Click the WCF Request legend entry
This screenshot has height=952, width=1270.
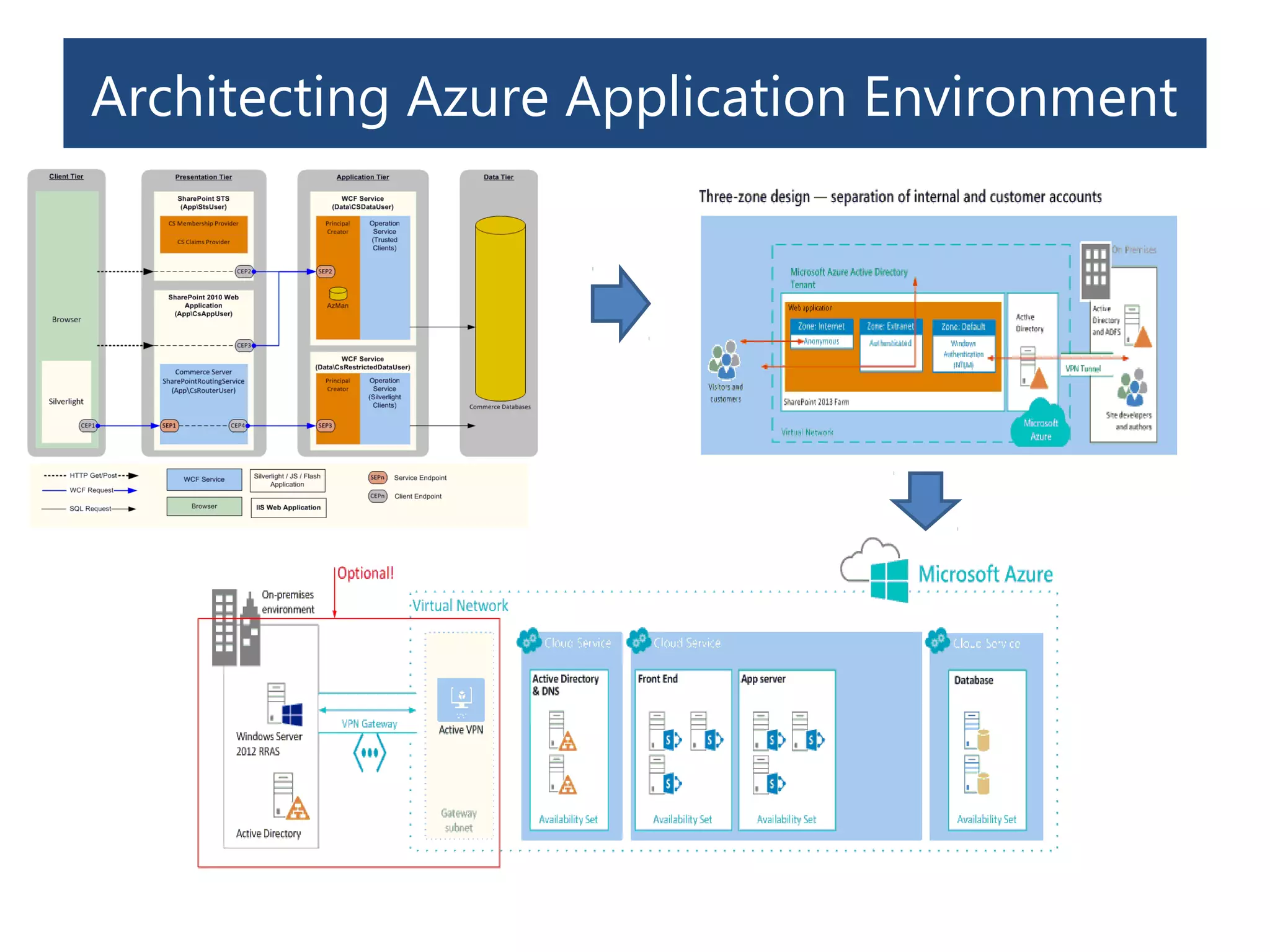(89, 490)
